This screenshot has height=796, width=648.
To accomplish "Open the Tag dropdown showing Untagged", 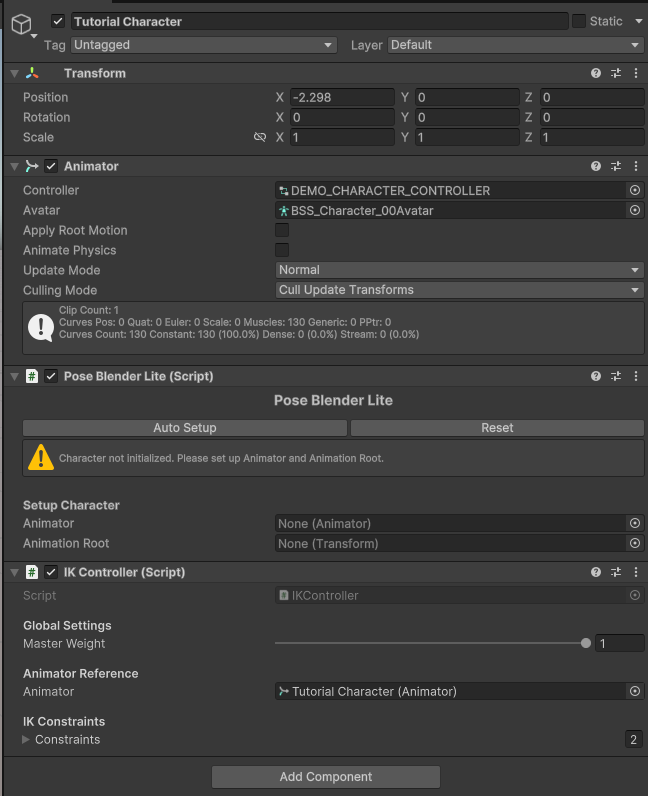I will point(203,45).
